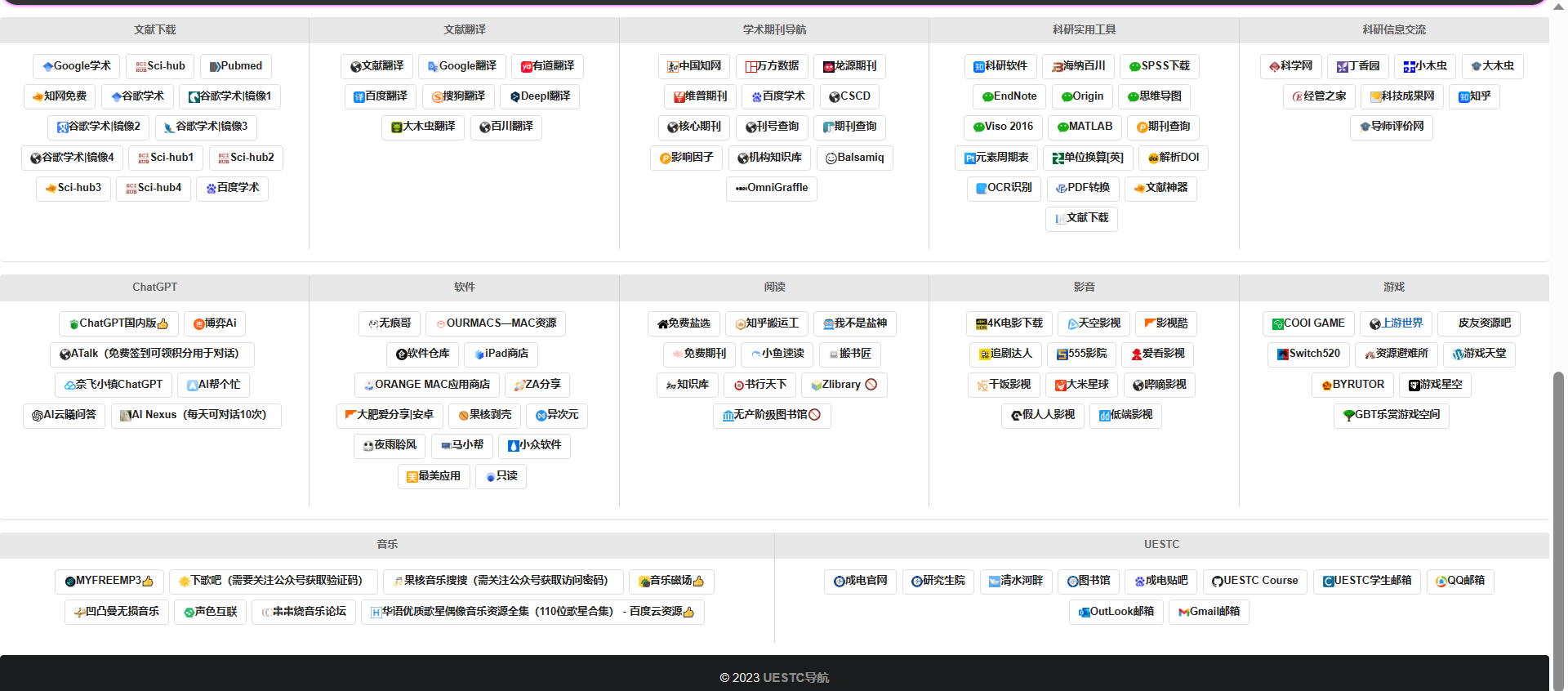Open 导师评价网 link
Screen dimensions: 1568x691
point(1392,127)
